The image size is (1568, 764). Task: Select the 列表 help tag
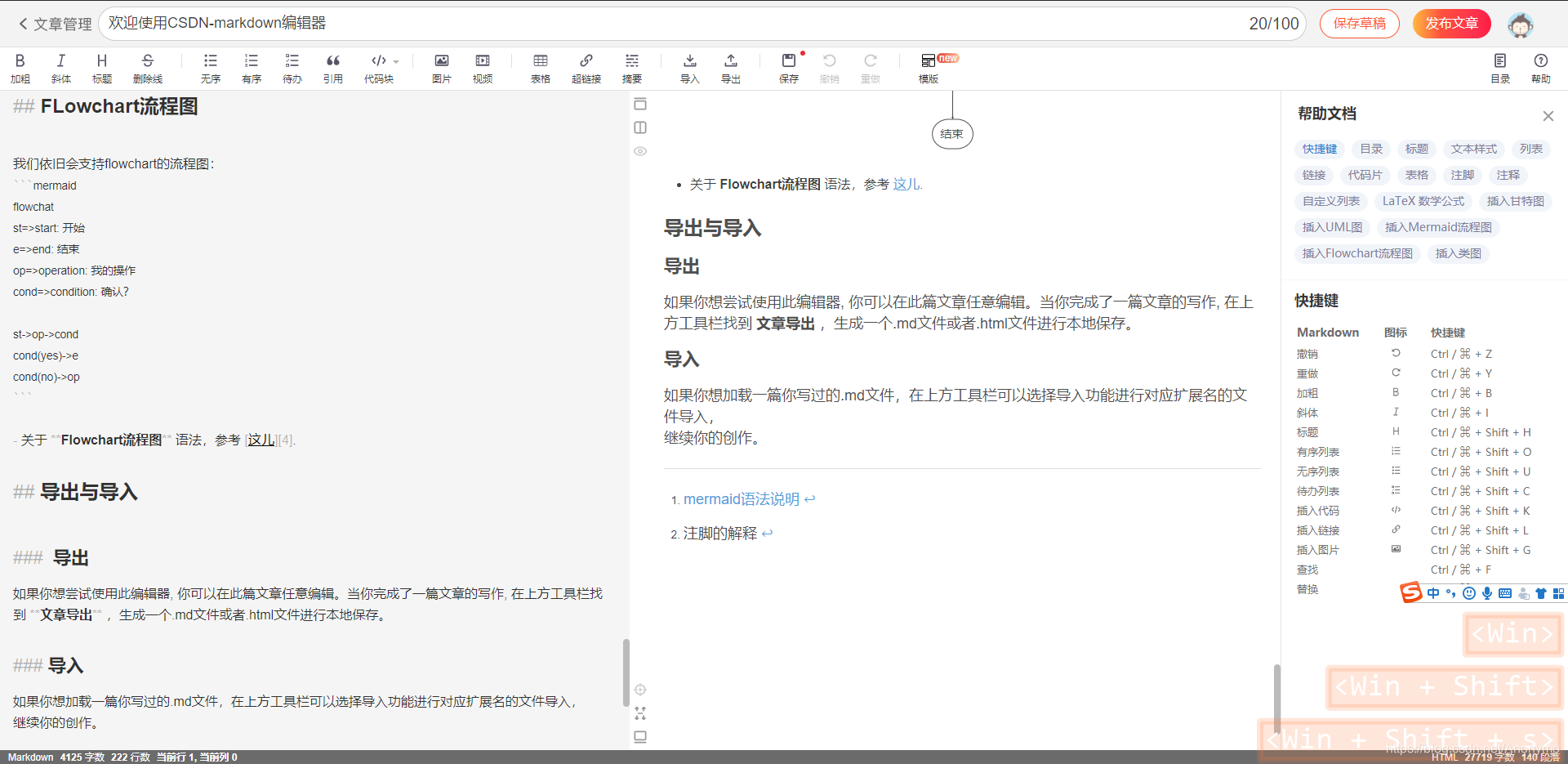[1531, 149]
